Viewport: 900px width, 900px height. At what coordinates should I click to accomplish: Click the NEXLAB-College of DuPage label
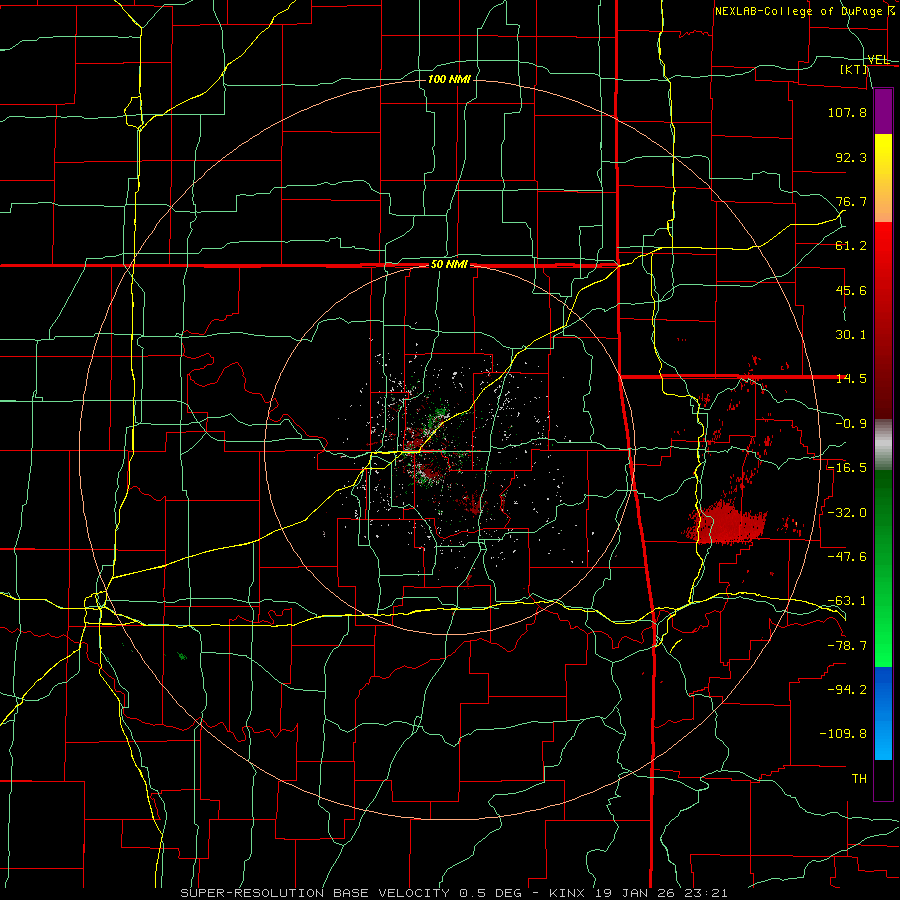799,11
